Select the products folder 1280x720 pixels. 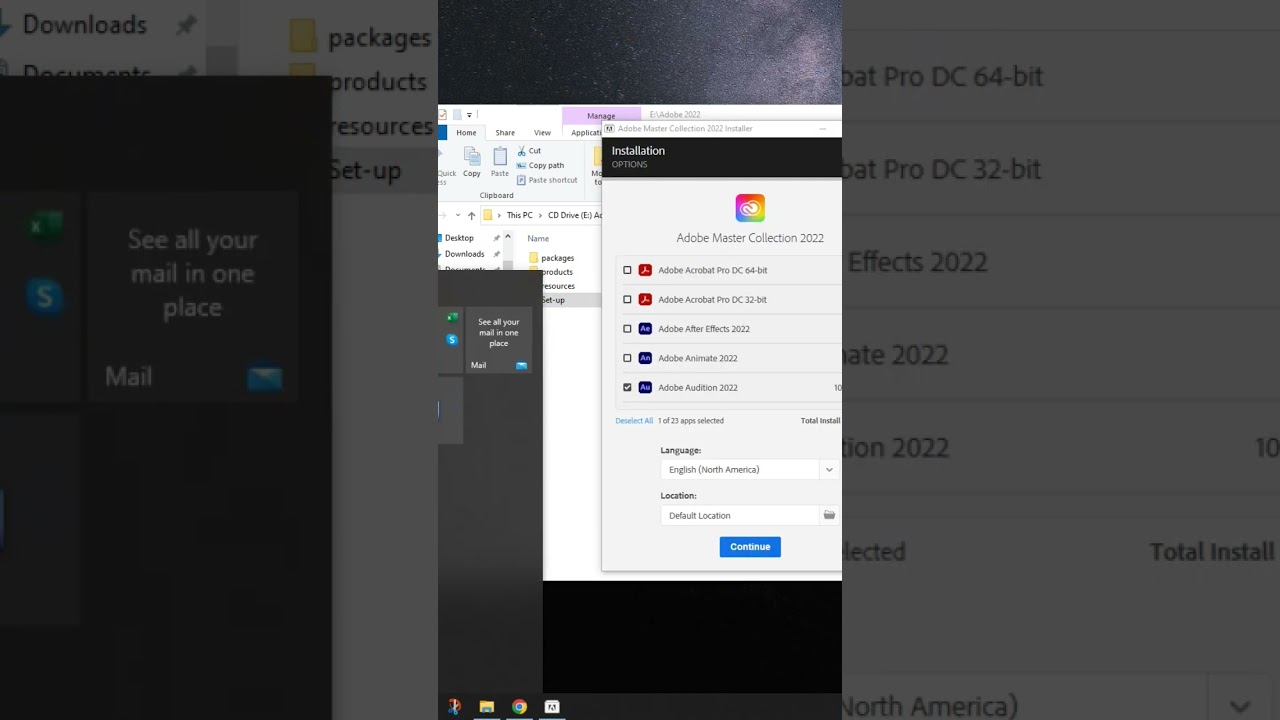click(x=557, y=272)
